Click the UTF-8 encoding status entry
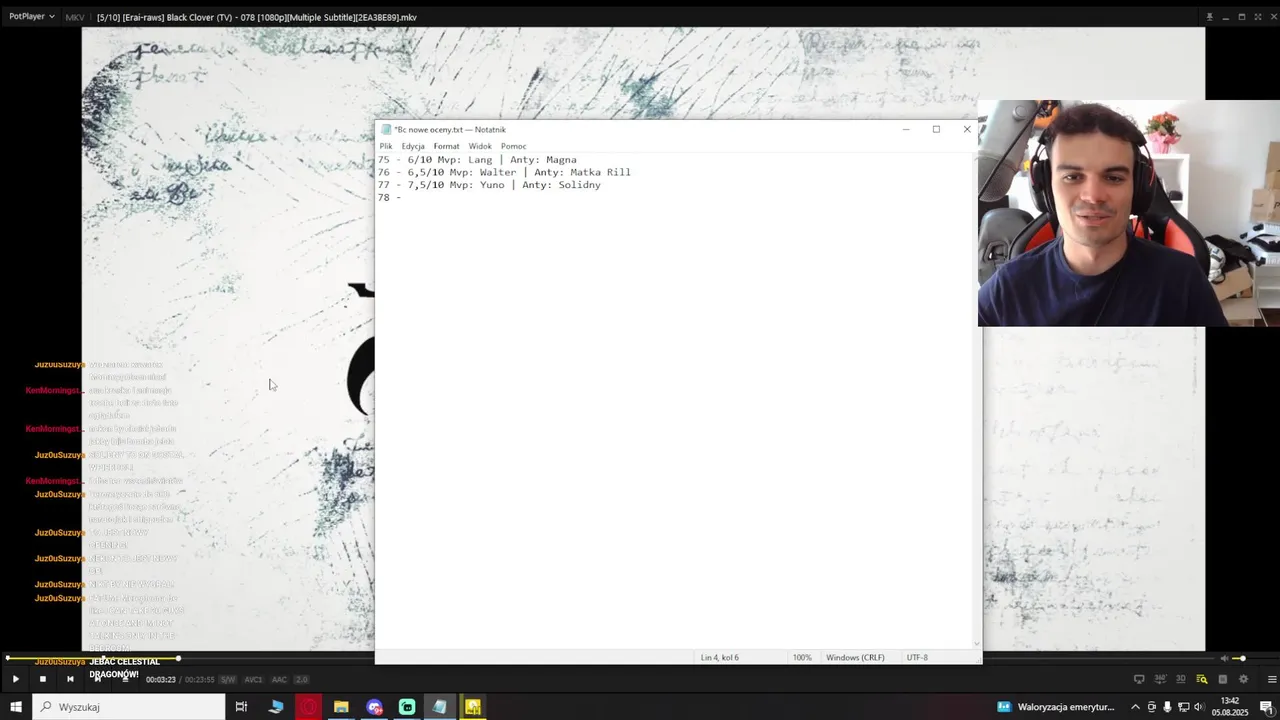The width and height of the screenshot is (1280, 720). 917,657
